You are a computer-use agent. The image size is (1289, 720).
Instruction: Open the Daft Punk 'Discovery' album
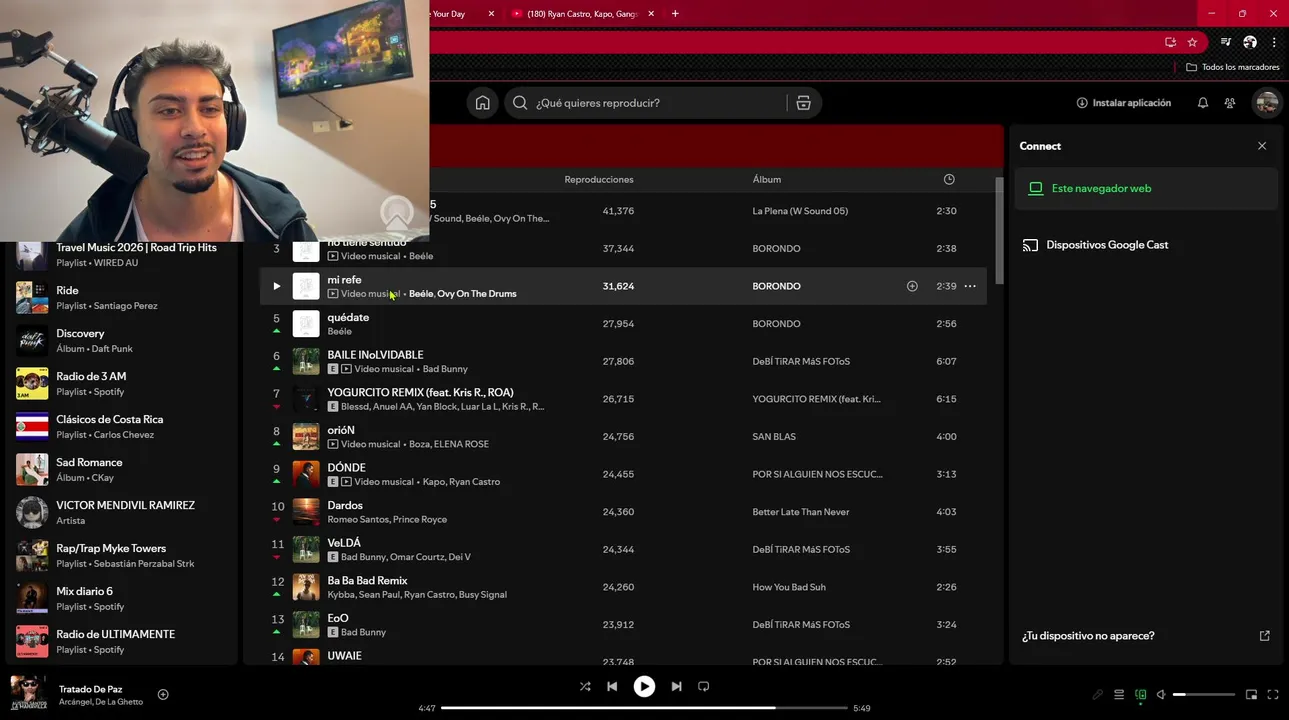(x=122, y=340)
